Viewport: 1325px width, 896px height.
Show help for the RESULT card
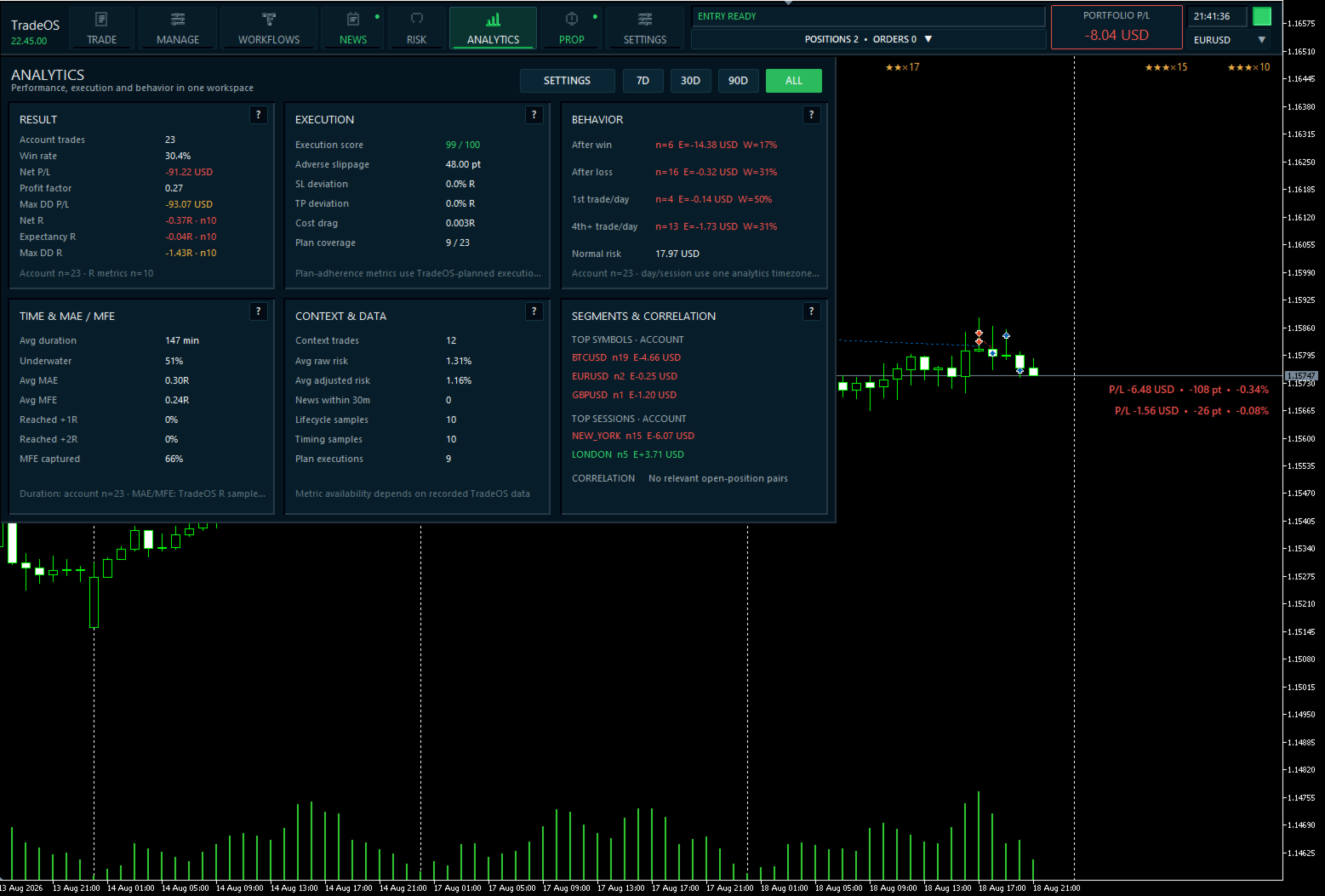click(259, 115)
